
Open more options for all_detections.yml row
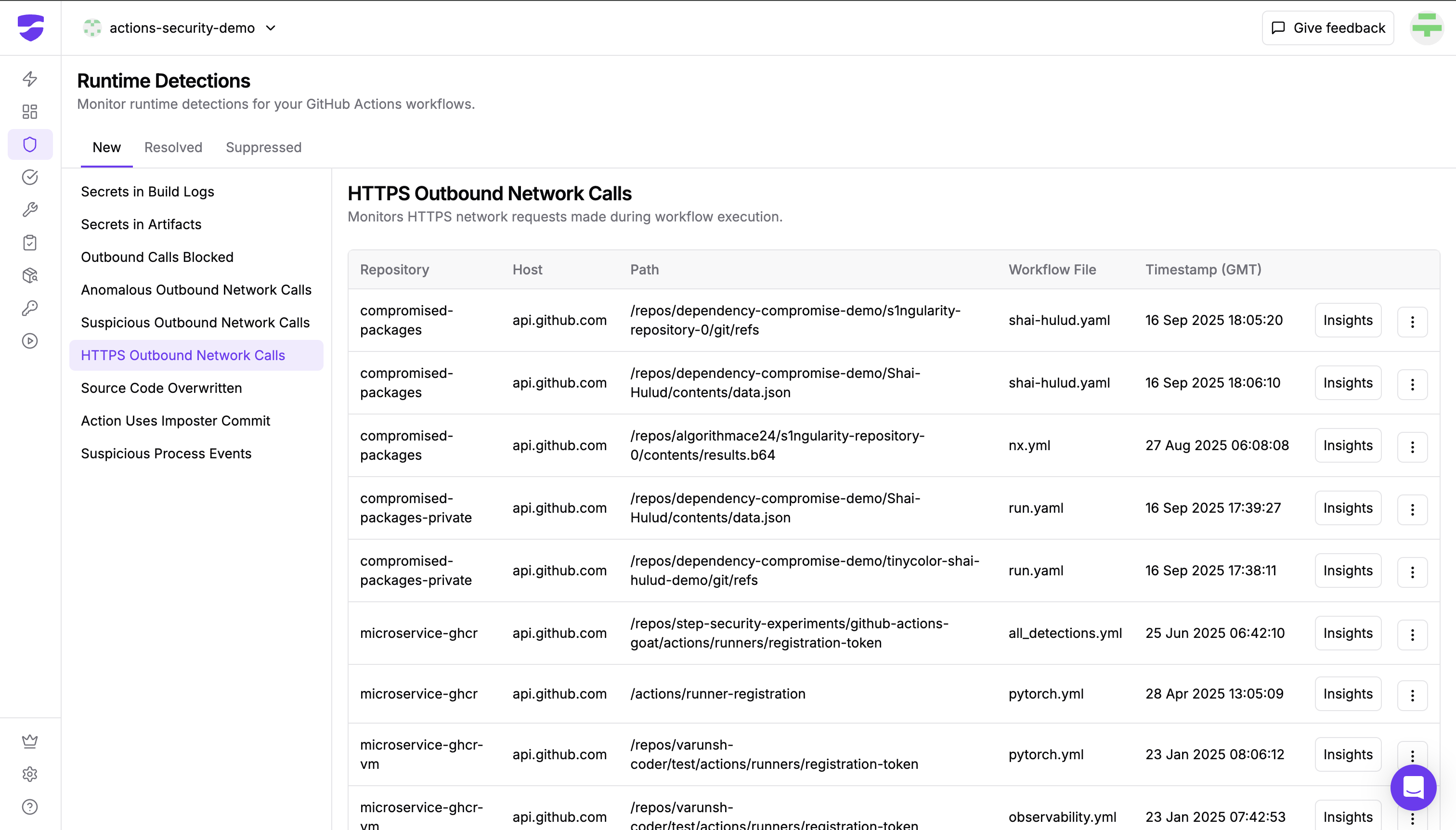click(1412, 635)
